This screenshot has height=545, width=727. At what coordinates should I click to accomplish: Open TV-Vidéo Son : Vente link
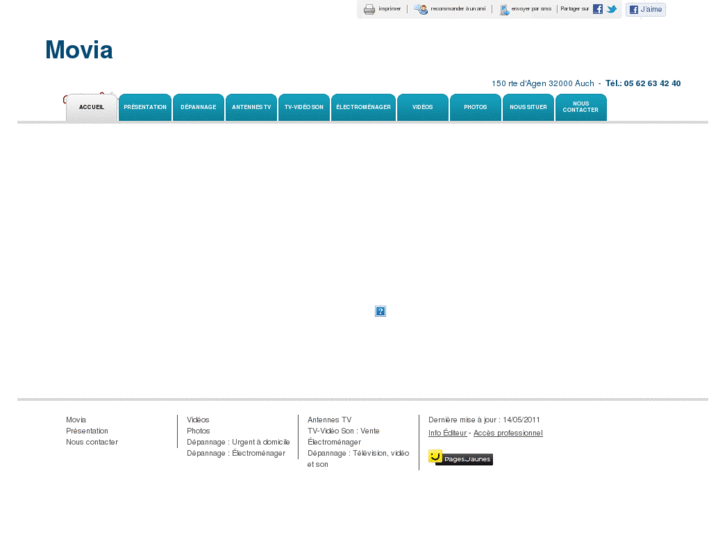coord(344,431)
